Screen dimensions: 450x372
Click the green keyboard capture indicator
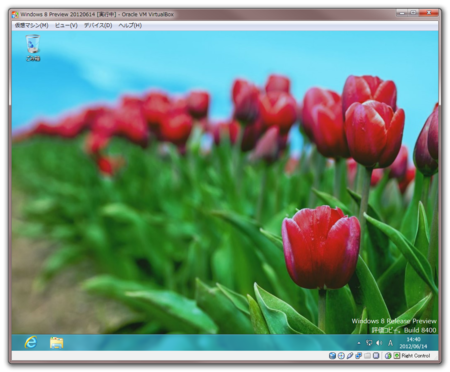(397, 356)
